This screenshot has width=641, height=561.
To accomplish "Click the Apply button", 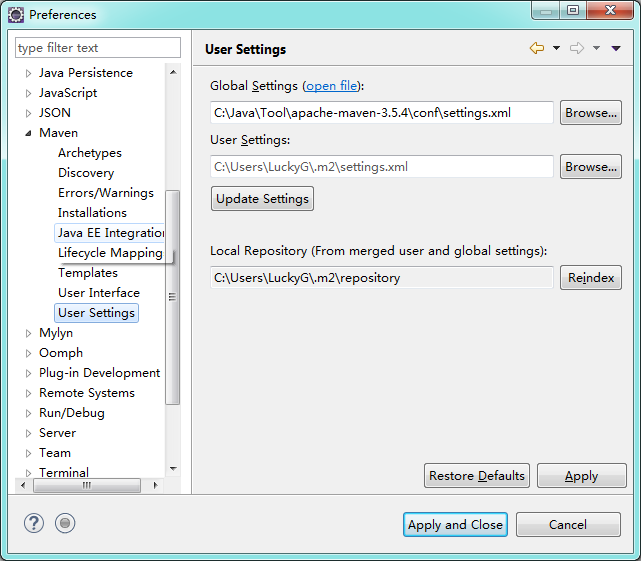I will point(581,476).
